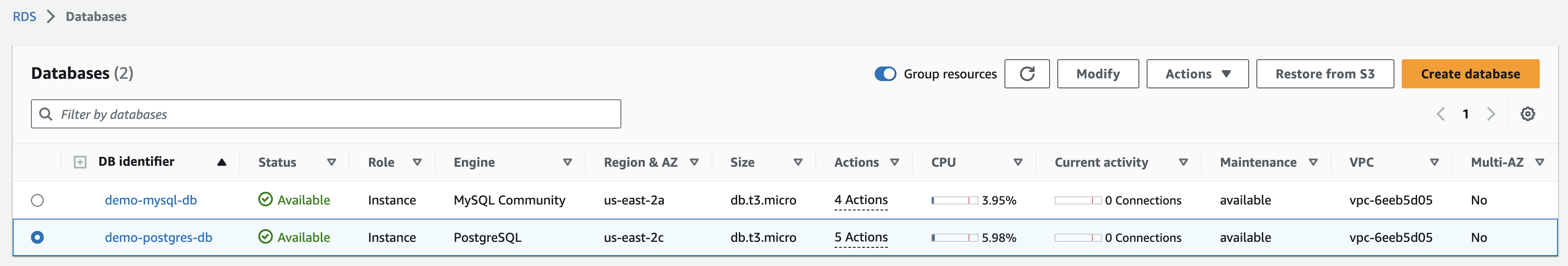Select the demo-postgres-db radio button
The height and width of the screenshot is (266, 1568).
pos(37,237)
